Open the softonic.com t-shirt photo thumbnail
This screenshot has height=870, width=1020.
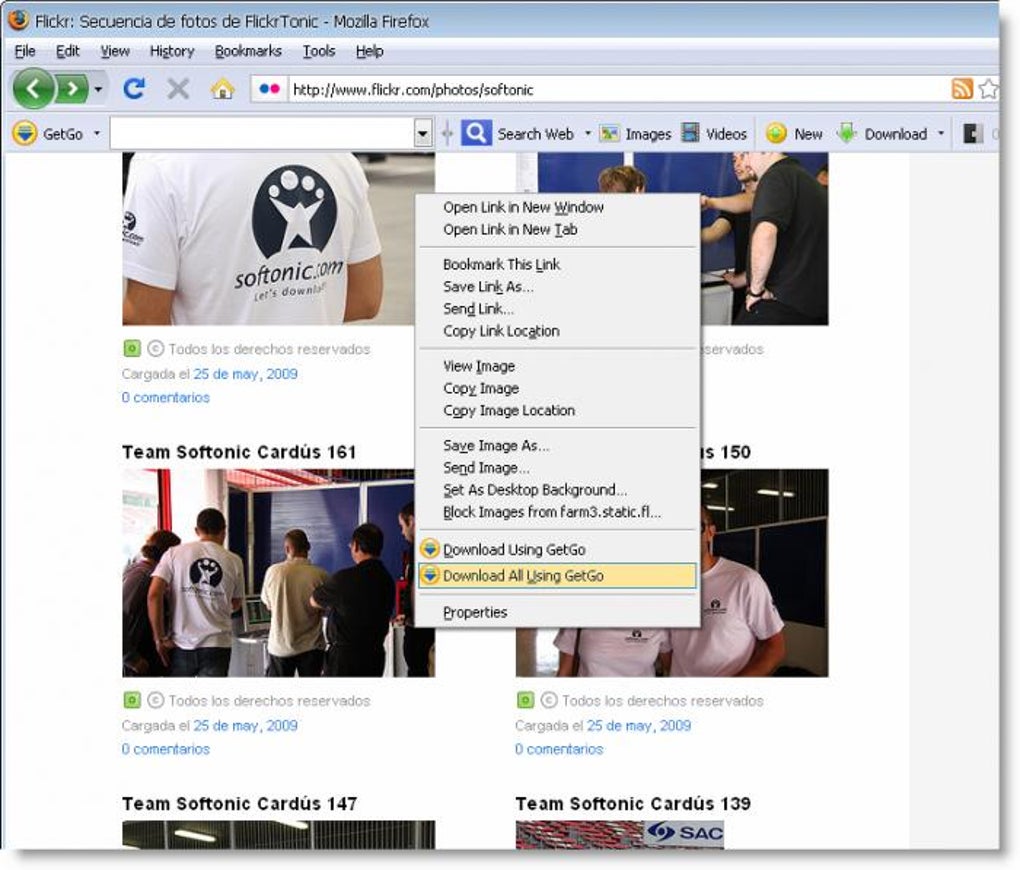click(268, 238)
